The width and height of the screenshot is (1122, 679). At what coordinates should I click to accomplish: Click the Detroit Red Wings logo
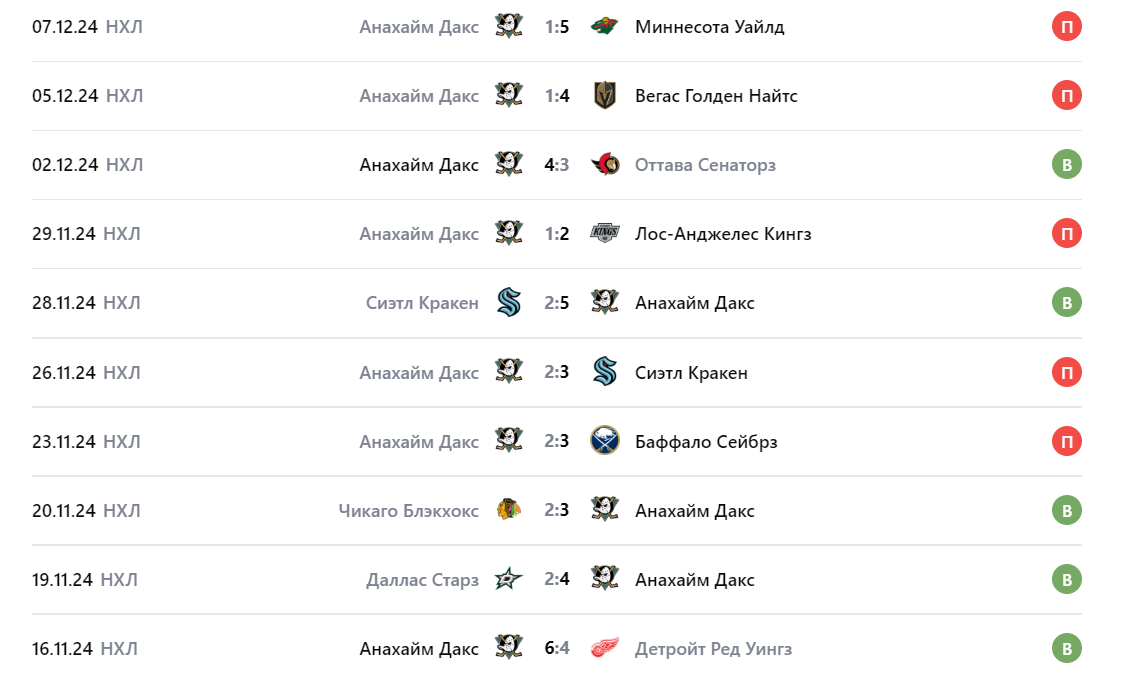click(x=604, y=648)
